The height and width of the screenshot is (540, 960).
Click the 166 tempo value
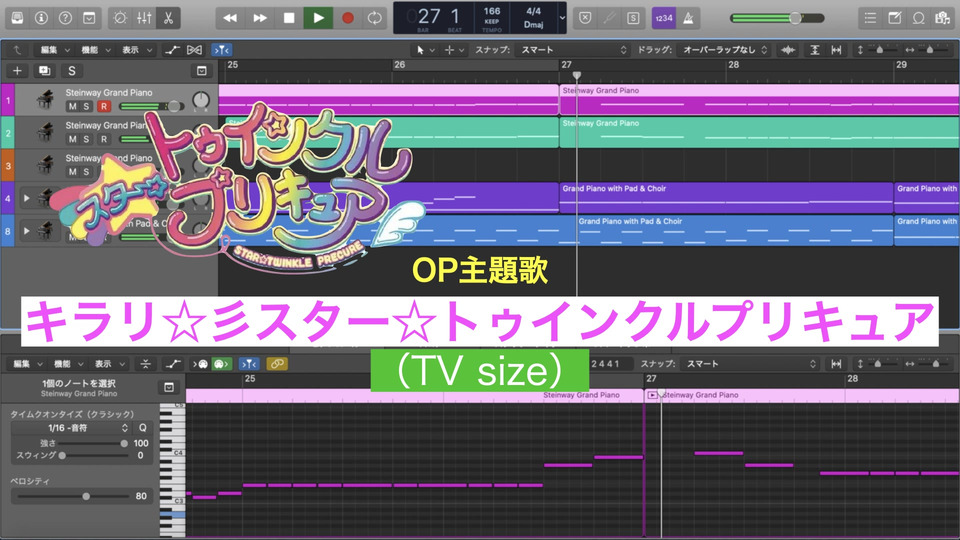click(x=492, y=11)
